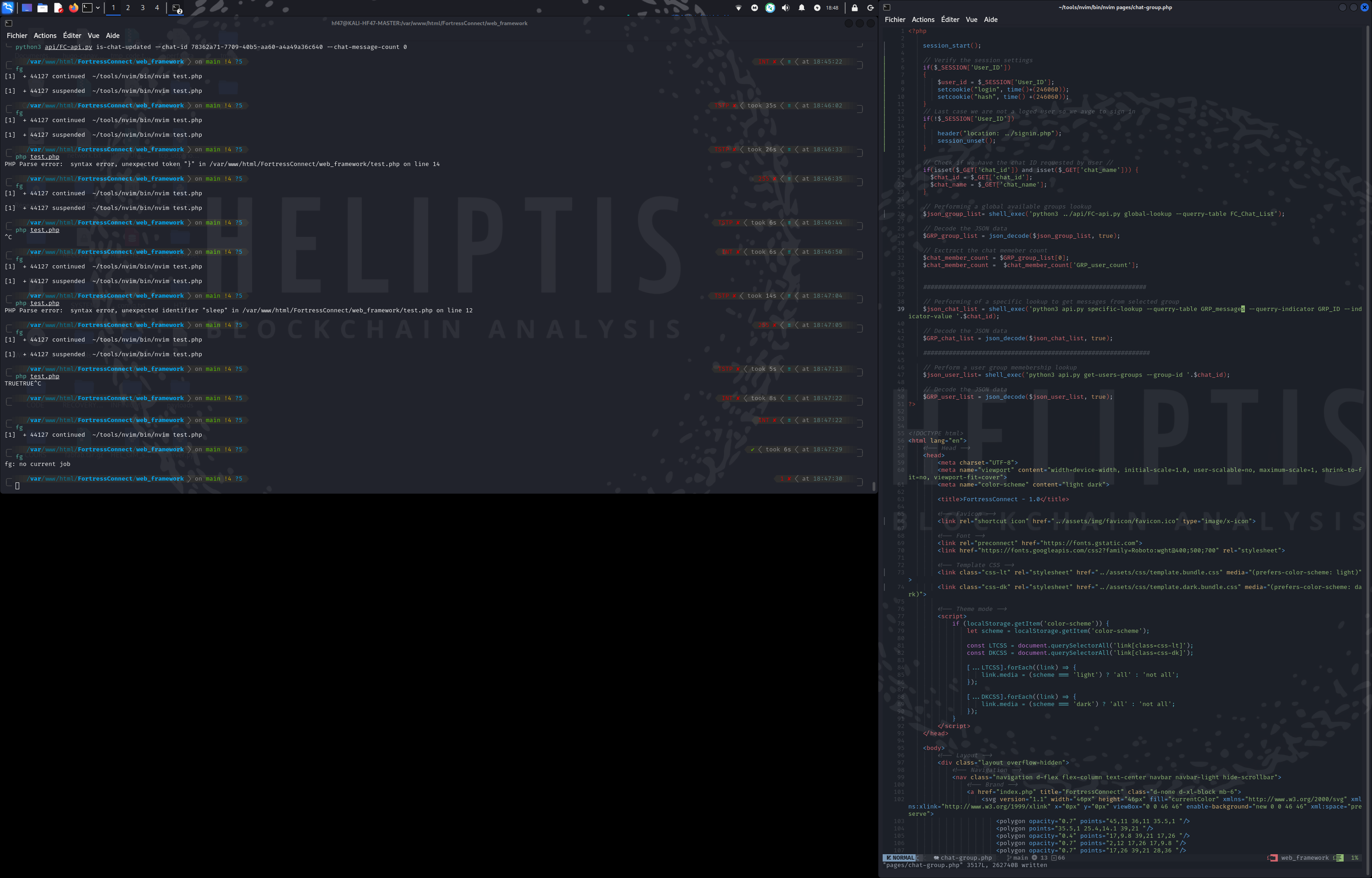Image resolution: width=1372 pixels, height=878 pixels.
Task: Open Fichier menu in the nvim window
Action: click(895, 19)
